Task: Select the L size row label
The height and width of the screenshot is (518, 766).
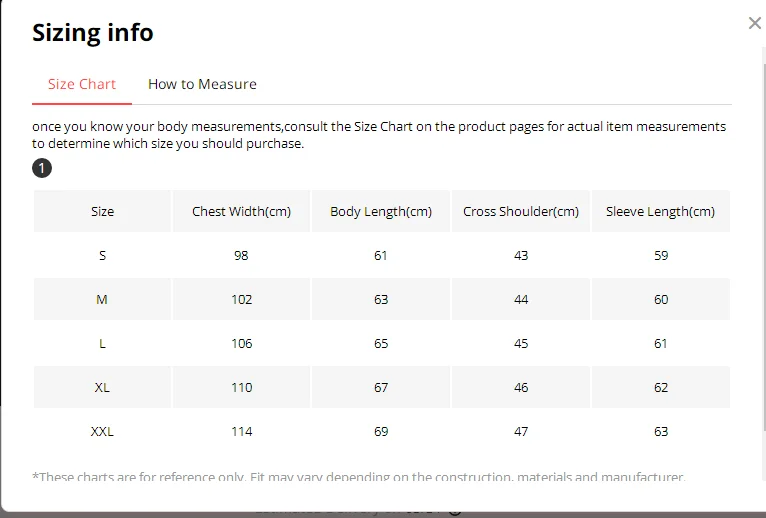Action: click(x=102, y=343)
